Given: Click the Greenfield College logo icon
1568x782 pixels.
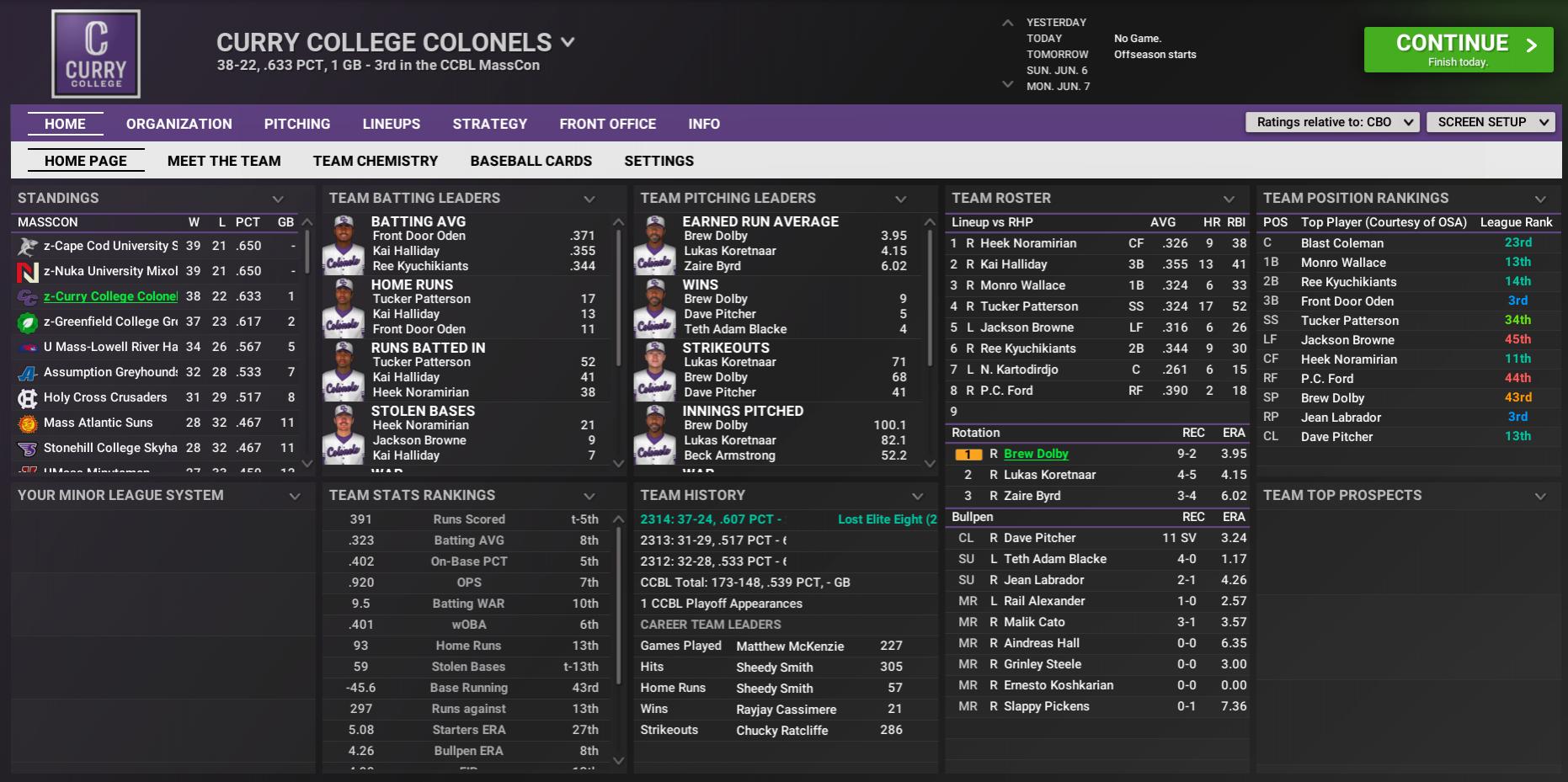Looking at the screenshot, I should click(28, 322).
